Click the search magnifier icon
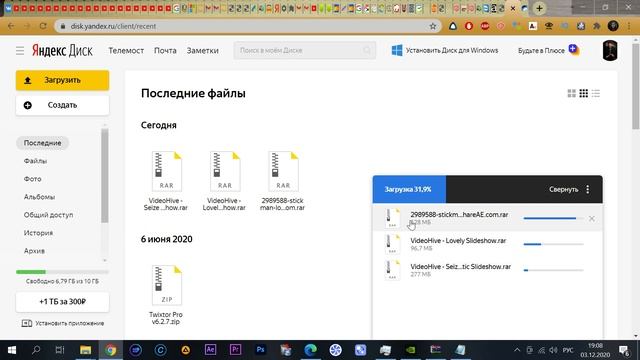The width and height of the screenshot is (640, 360). (367, 50)
